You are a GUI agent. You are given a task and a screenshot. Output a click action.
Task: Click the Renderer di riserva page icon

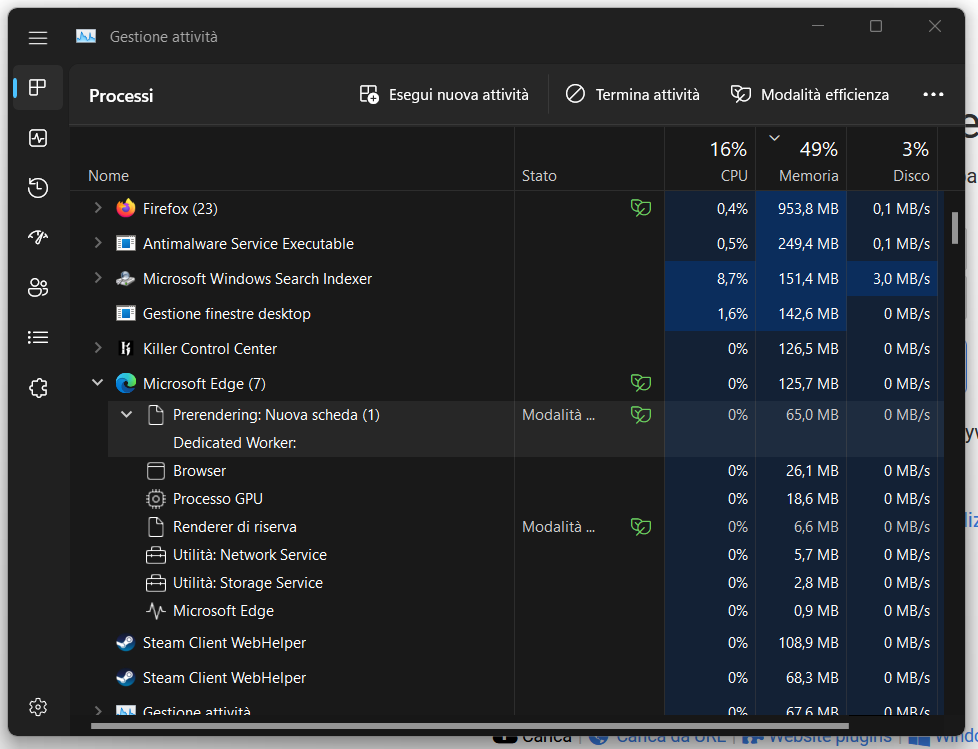pos(155,527)
